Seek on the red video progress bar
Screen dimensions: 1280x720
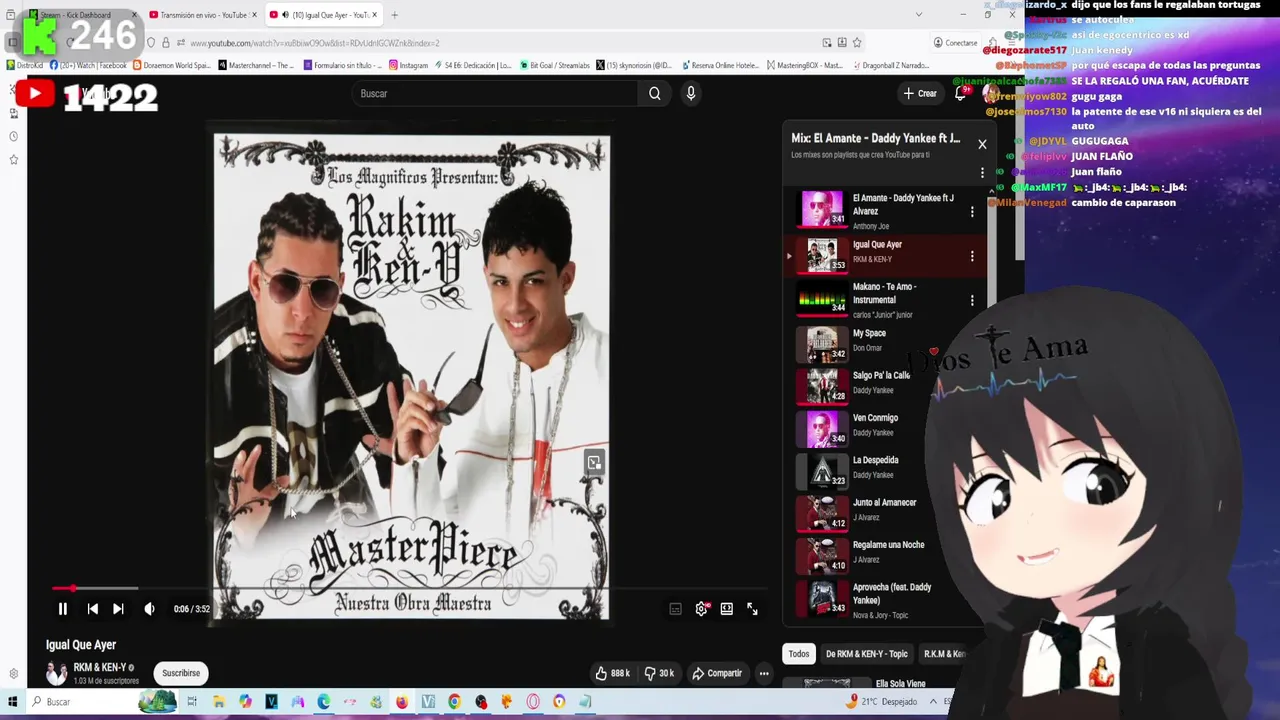click(410, 588)
